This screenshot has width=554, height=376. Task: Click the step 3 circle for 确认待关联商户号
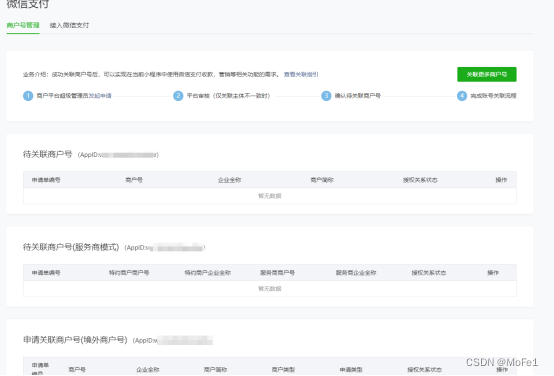pyautogui.click(x=326, y=95)
